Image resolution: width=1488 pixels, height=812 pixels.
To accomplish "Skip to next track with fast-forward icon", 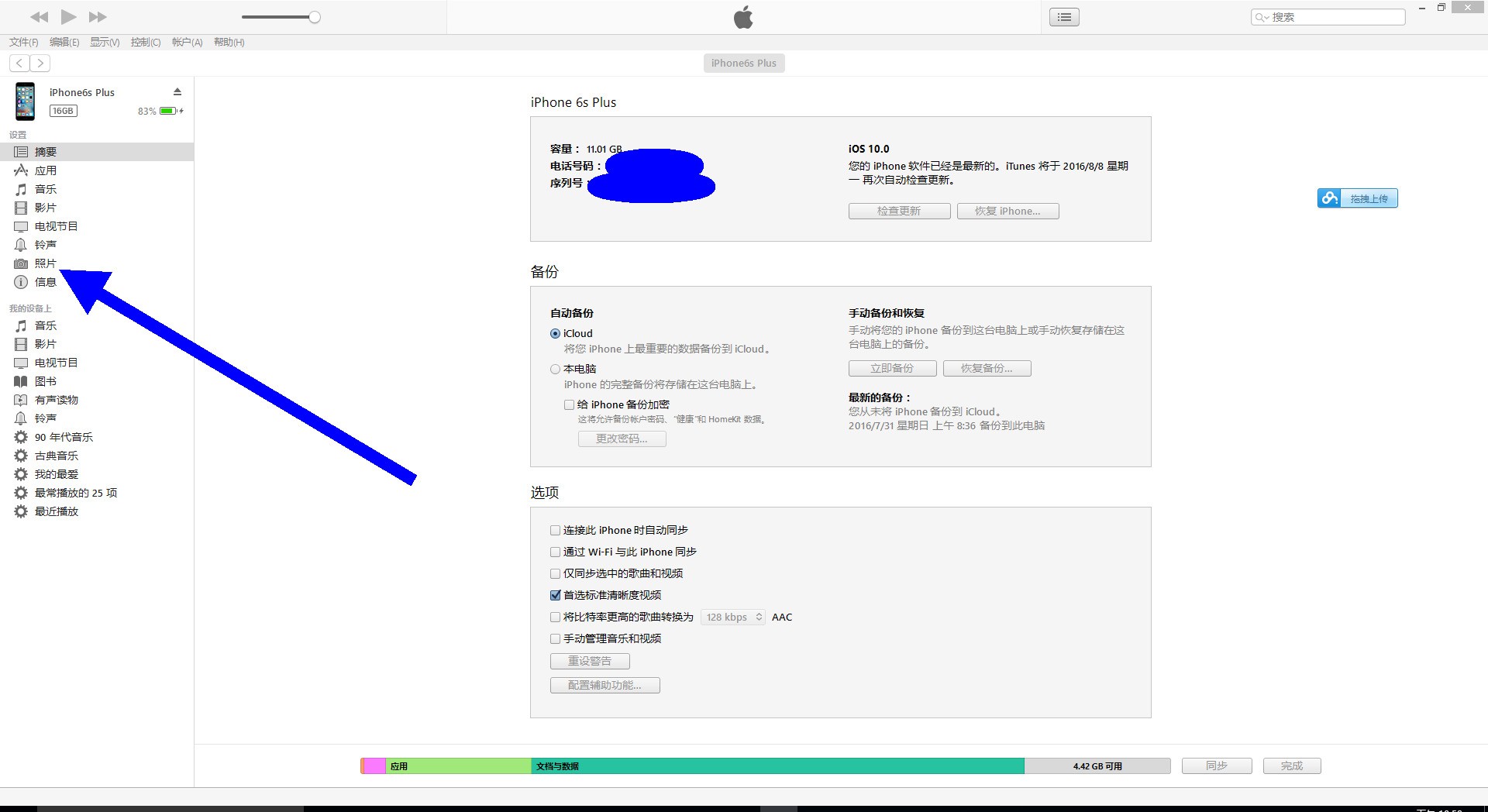I will pos(98,17).
